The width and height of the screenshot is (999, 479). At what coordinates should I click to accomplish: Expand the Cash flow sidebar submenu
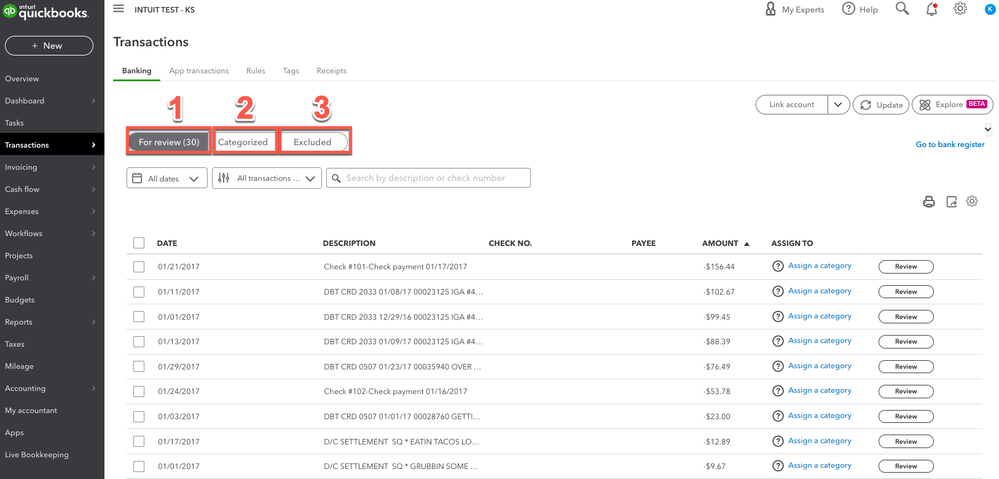tap(93, 189)
